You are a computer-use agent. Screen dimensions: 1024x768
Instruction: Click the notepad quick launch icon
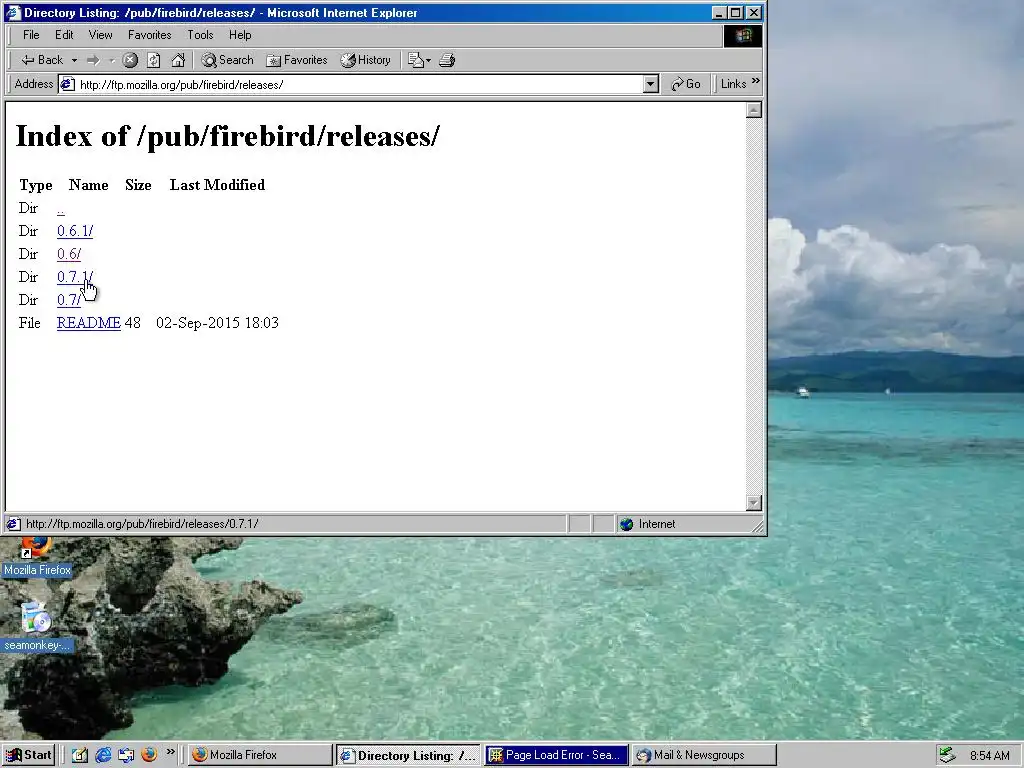[80, 755]
